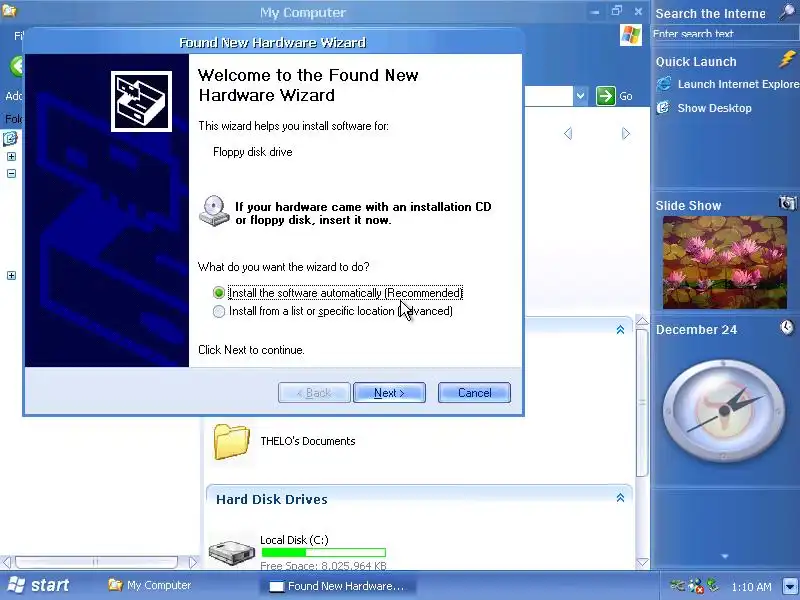Expand the first plus node in folder tree
Viewport: 800px width, 600px height.
coord(11,157)
